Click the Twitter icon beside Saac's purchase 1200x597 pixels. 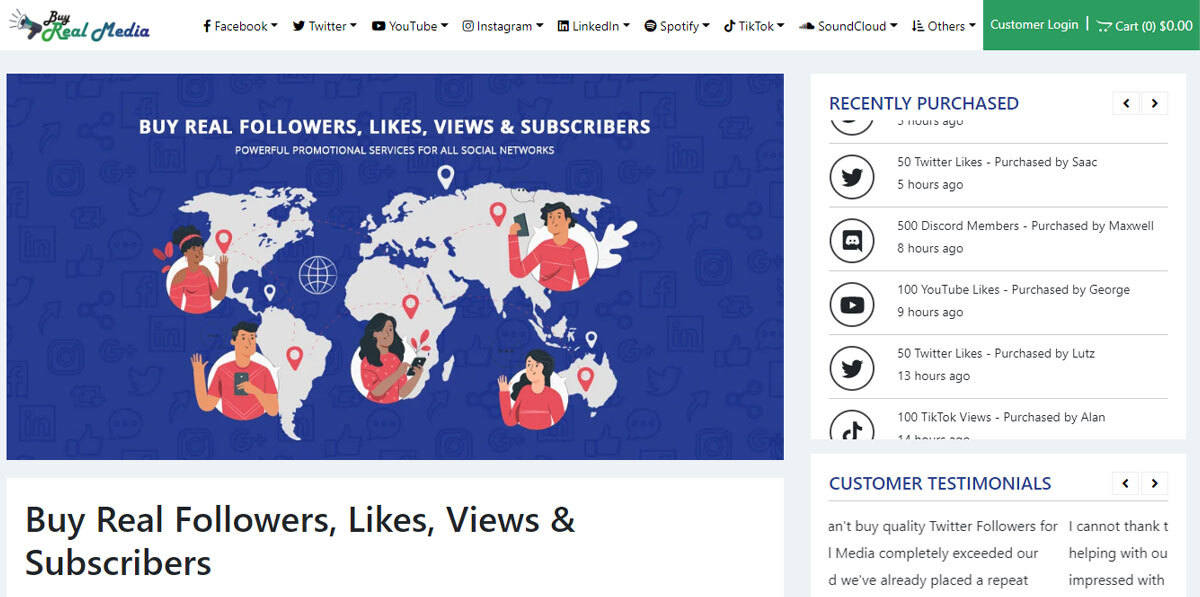(852, 177)
